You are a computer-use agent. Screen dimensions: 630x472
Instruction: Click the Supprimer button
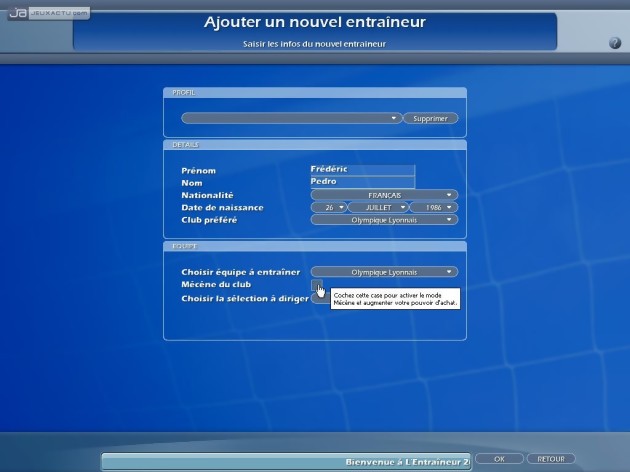[430, 119]
